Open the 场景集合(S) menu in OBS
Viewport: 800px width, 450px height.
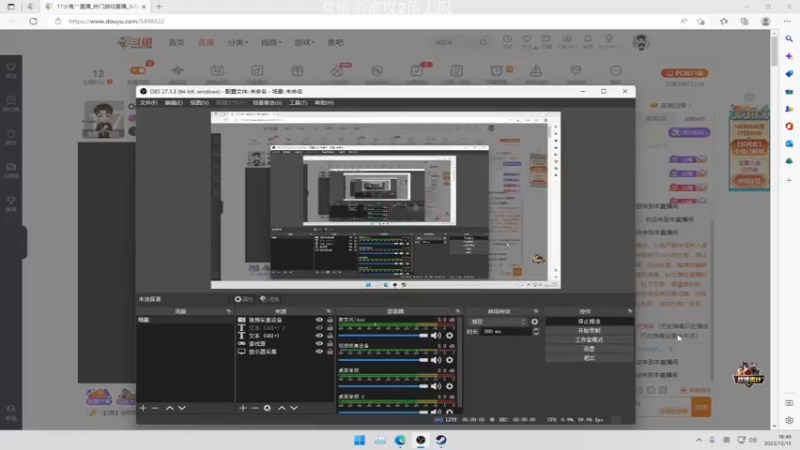tap(267, 103)
